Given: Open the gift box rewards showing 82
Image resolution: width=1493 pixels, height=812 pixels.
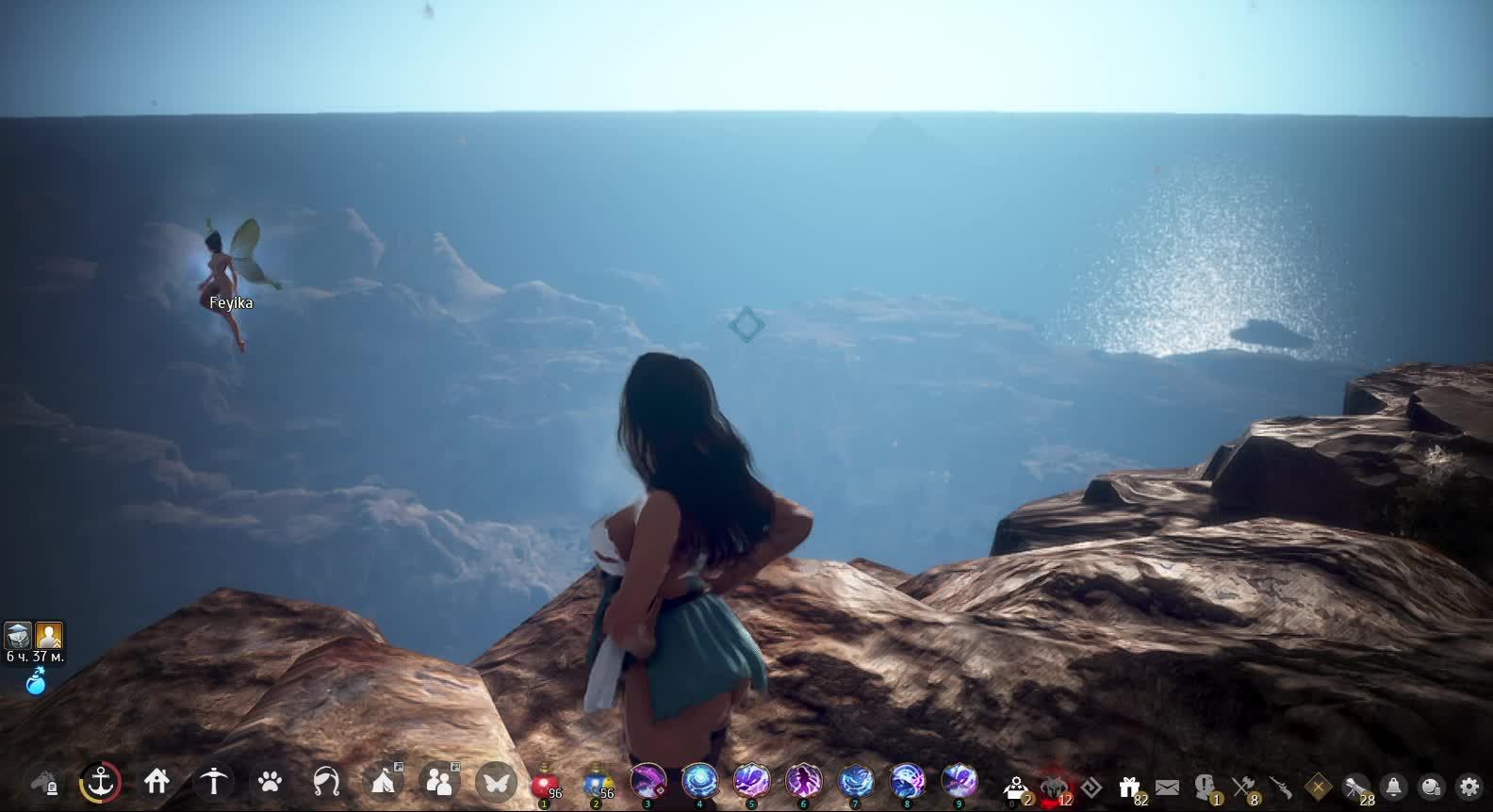Looking at the screenshot, I should pos(1130,788).
